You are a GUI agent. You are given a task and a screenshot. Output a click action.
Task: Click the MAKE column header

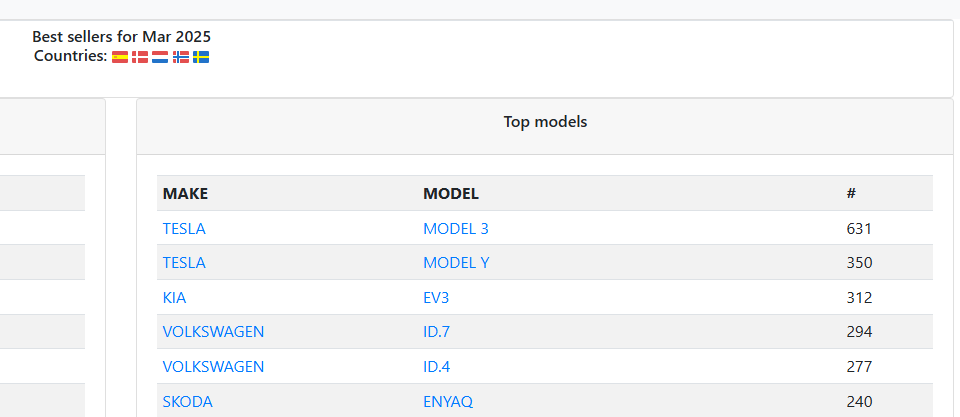coord(186,194)
